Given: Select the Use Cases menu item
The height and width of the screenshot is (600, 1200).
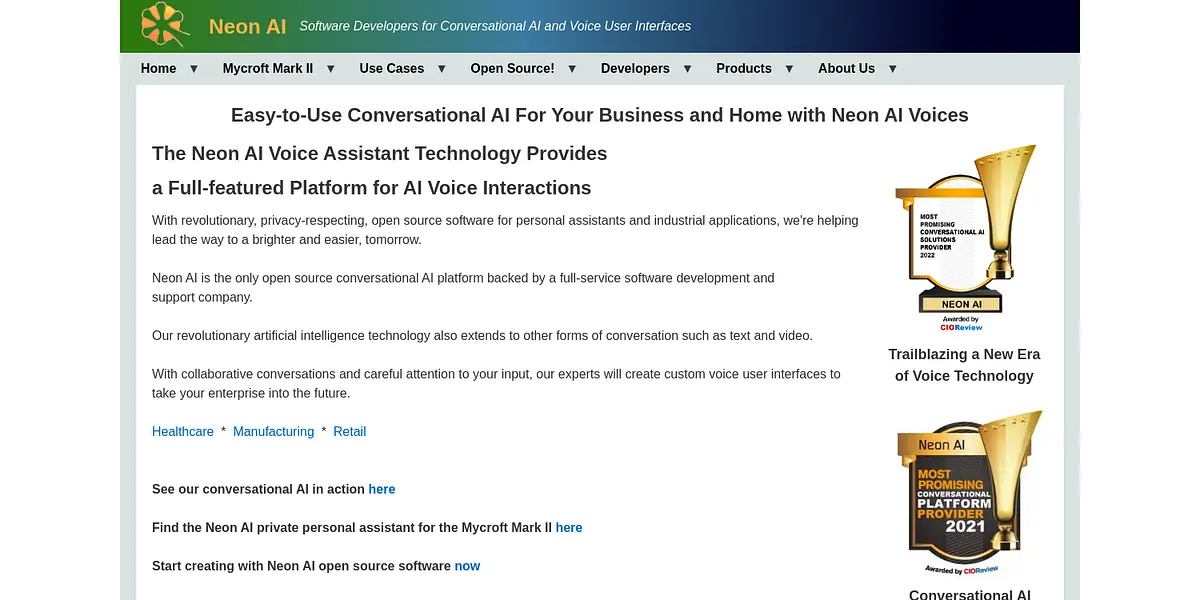Looking at the screenshot, I should [391, 69].
